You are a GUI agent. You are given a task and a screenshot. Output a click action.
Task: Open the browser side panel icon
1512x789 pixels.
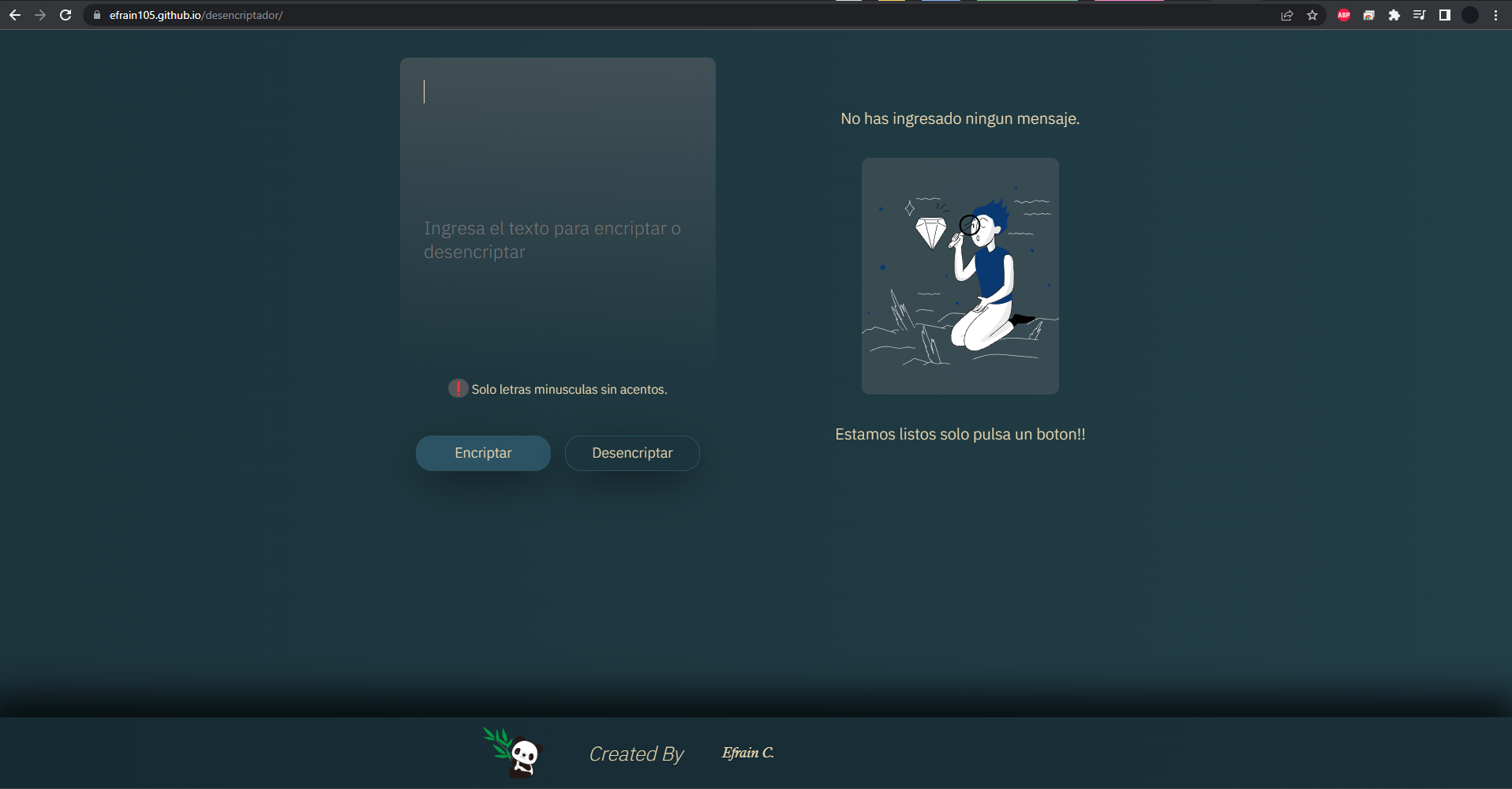coord(1445,15)
